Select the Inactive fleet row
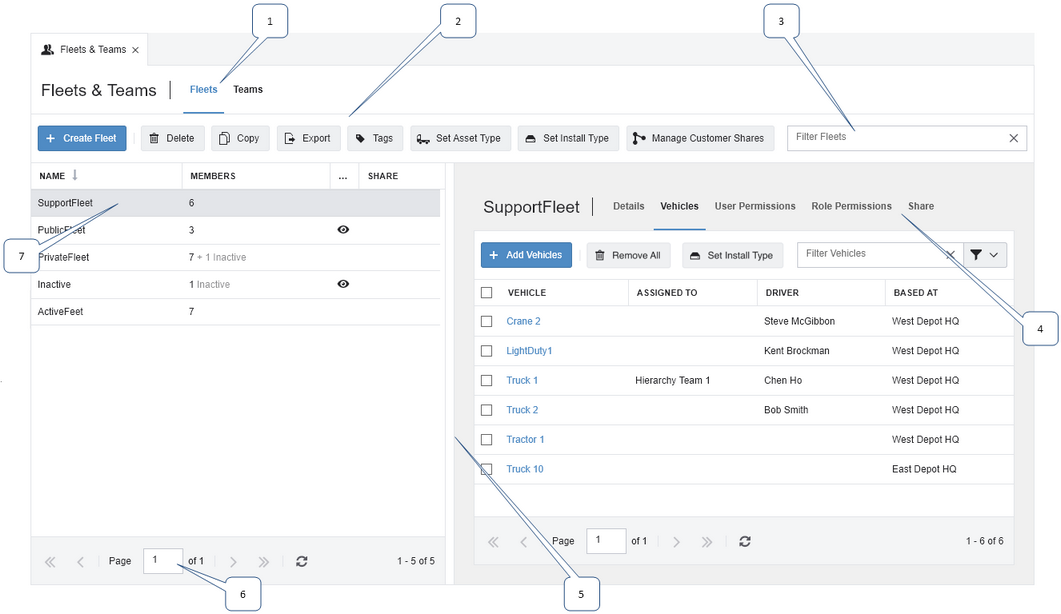1061x614 pixels. click(x=235, y=284)
